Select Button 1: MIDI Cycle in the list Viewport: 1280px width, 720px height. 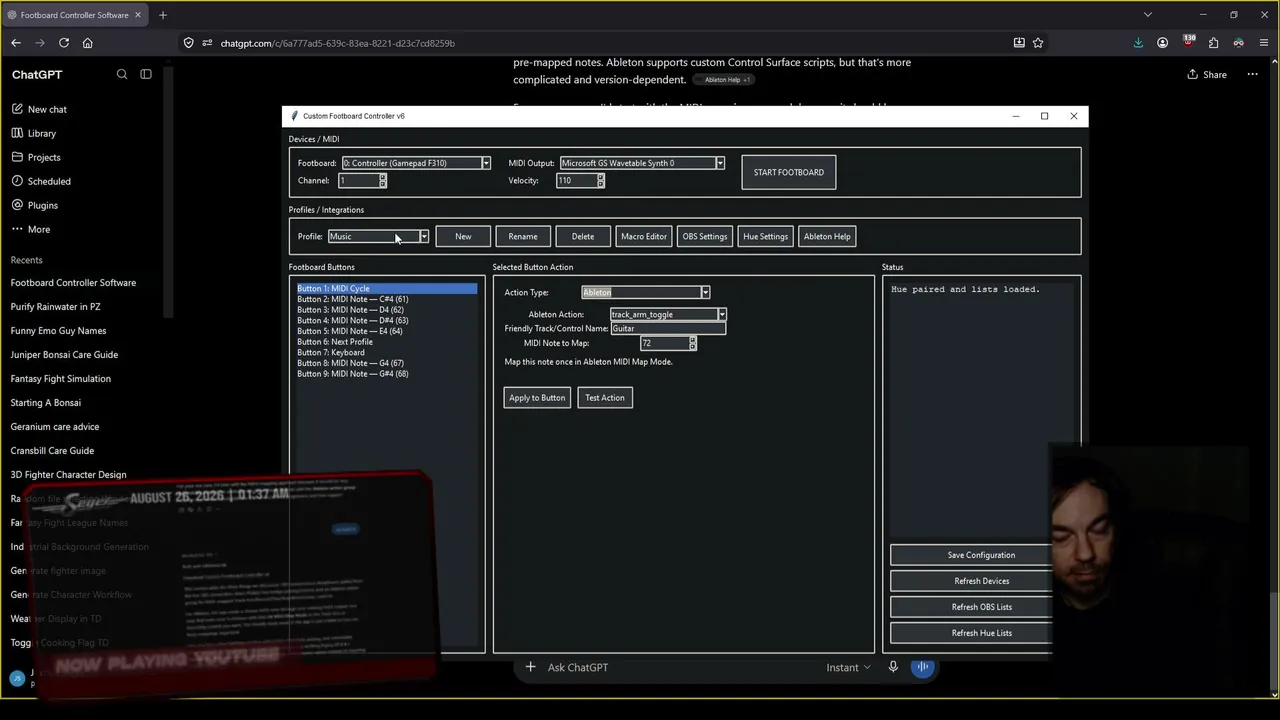[387, 288]
